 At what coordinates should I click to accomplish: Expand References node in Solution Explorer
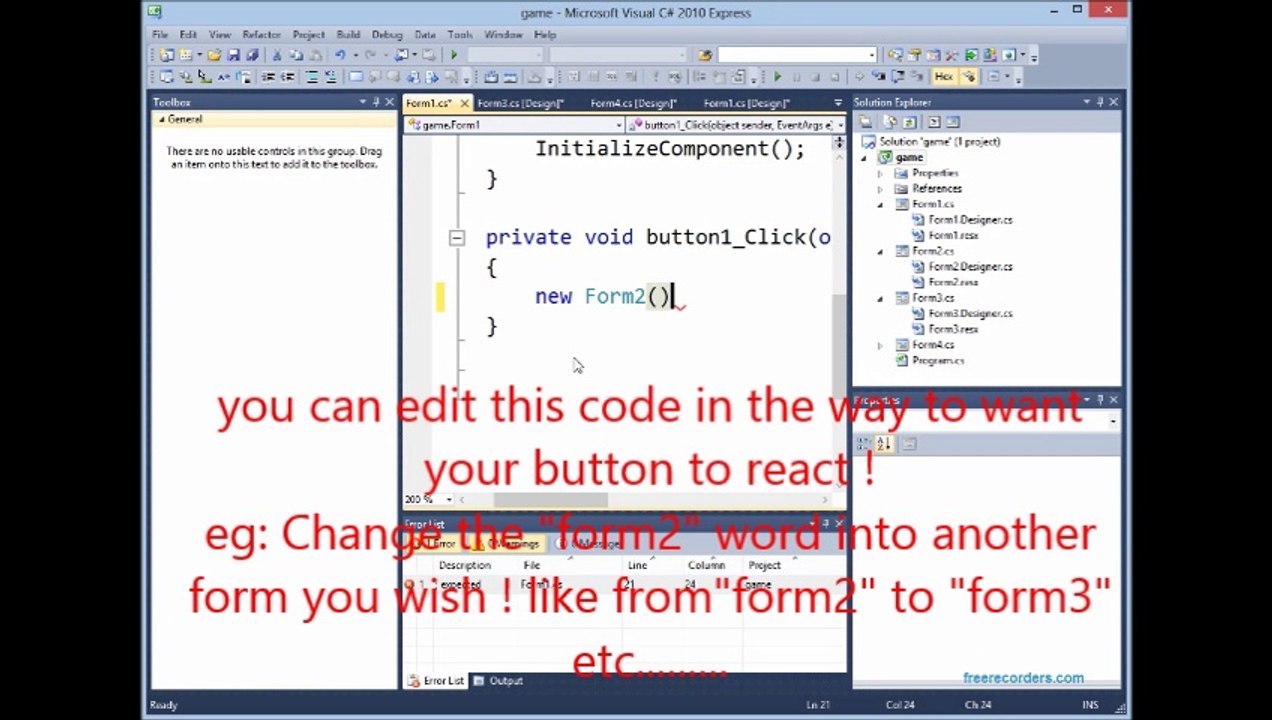coord(880,189)
